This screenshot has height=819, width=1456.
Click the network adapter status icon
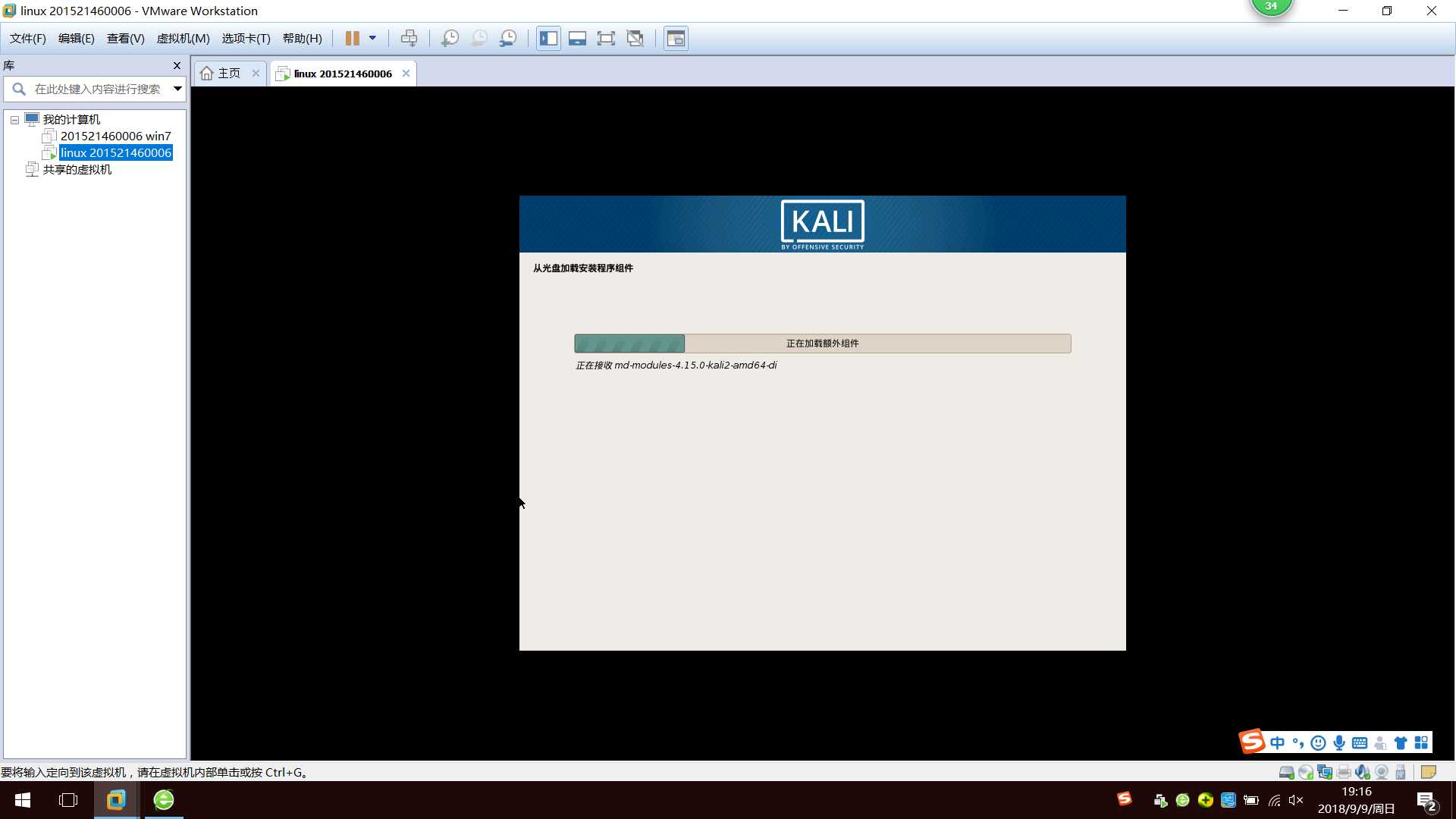tap(1325, 773)
